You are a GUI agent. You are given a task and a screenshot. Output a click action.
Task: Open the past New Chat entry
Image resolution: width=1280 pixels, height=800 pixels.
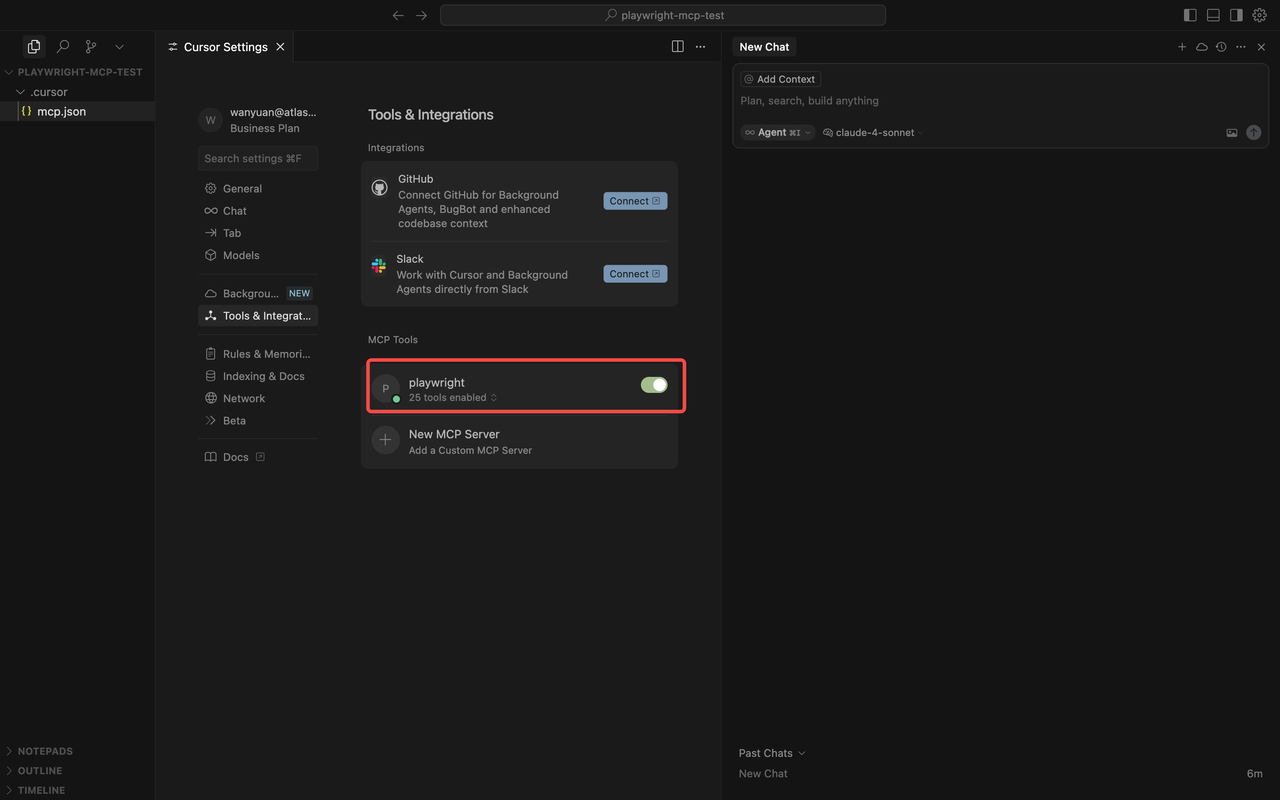coord(1000,774)
